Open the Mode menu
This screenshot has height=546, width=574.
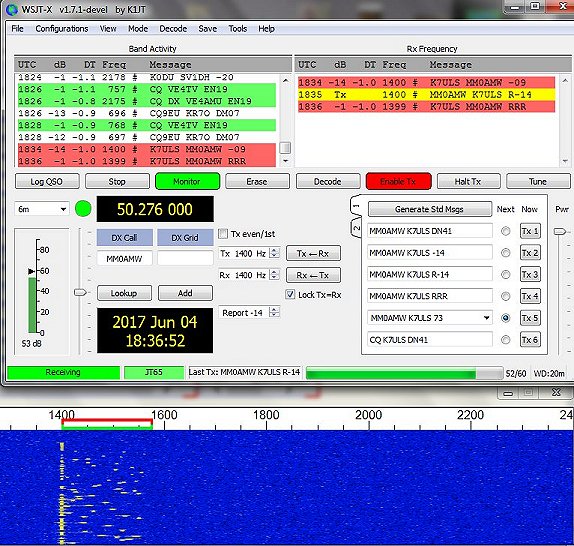click(x=138, y=29)
